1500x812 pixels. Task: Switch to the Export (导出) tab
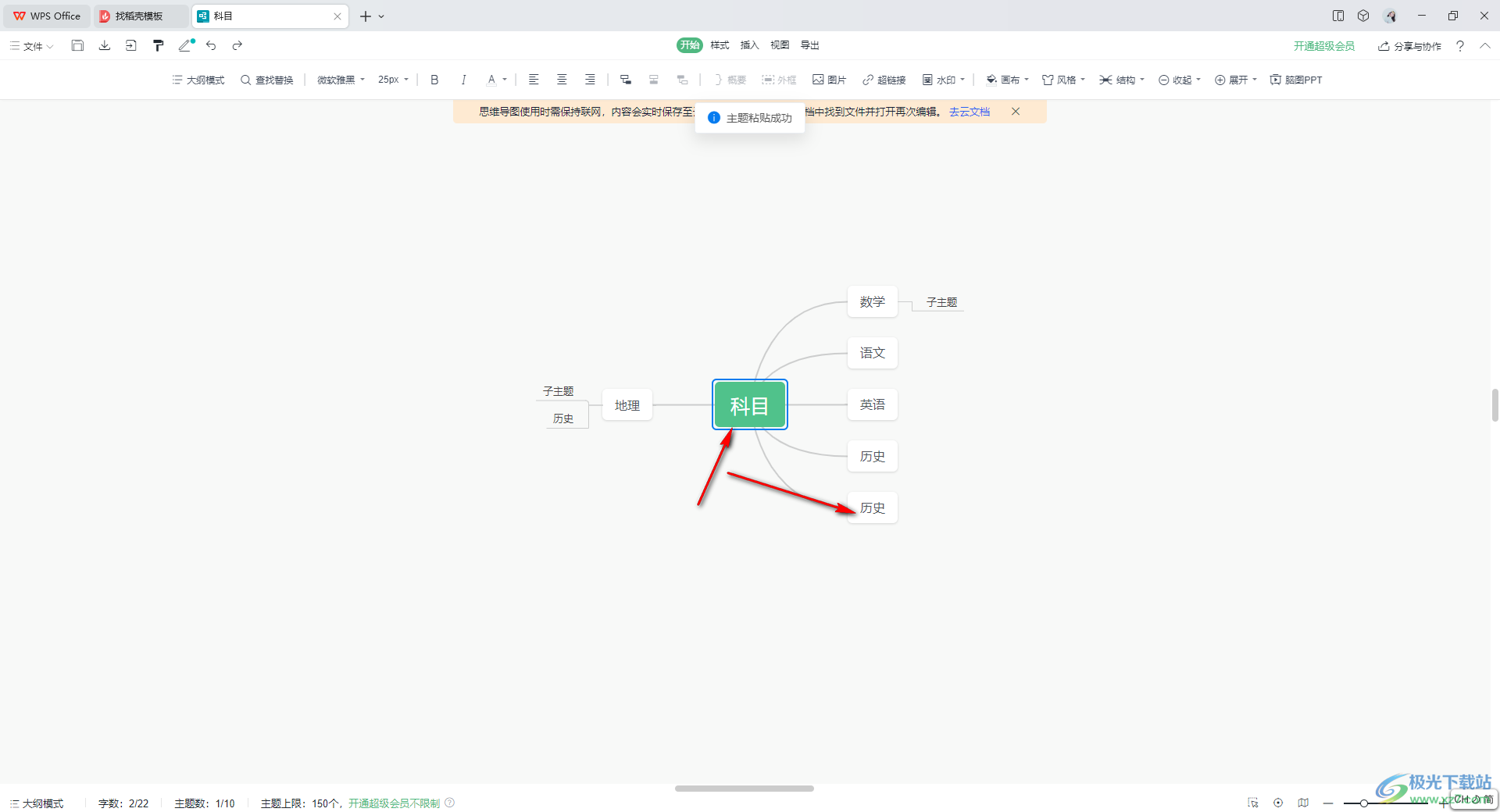pyautogui.click(x=810, y=45)
